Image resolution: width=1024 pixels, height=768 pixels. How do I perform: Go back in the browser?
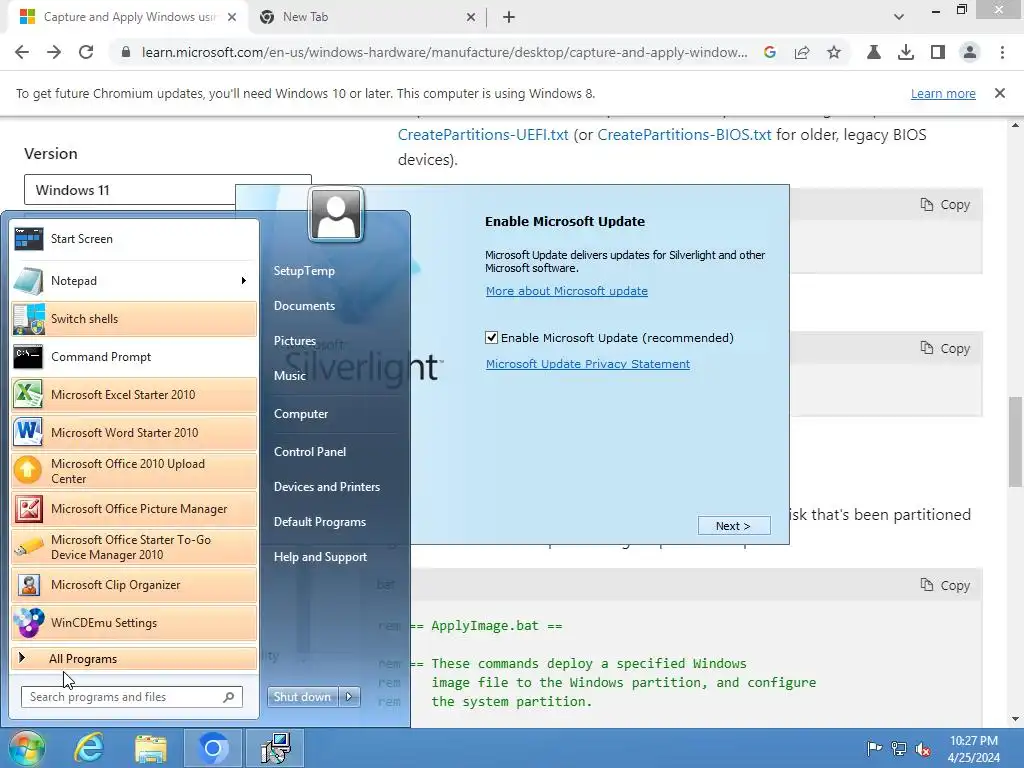22,52
